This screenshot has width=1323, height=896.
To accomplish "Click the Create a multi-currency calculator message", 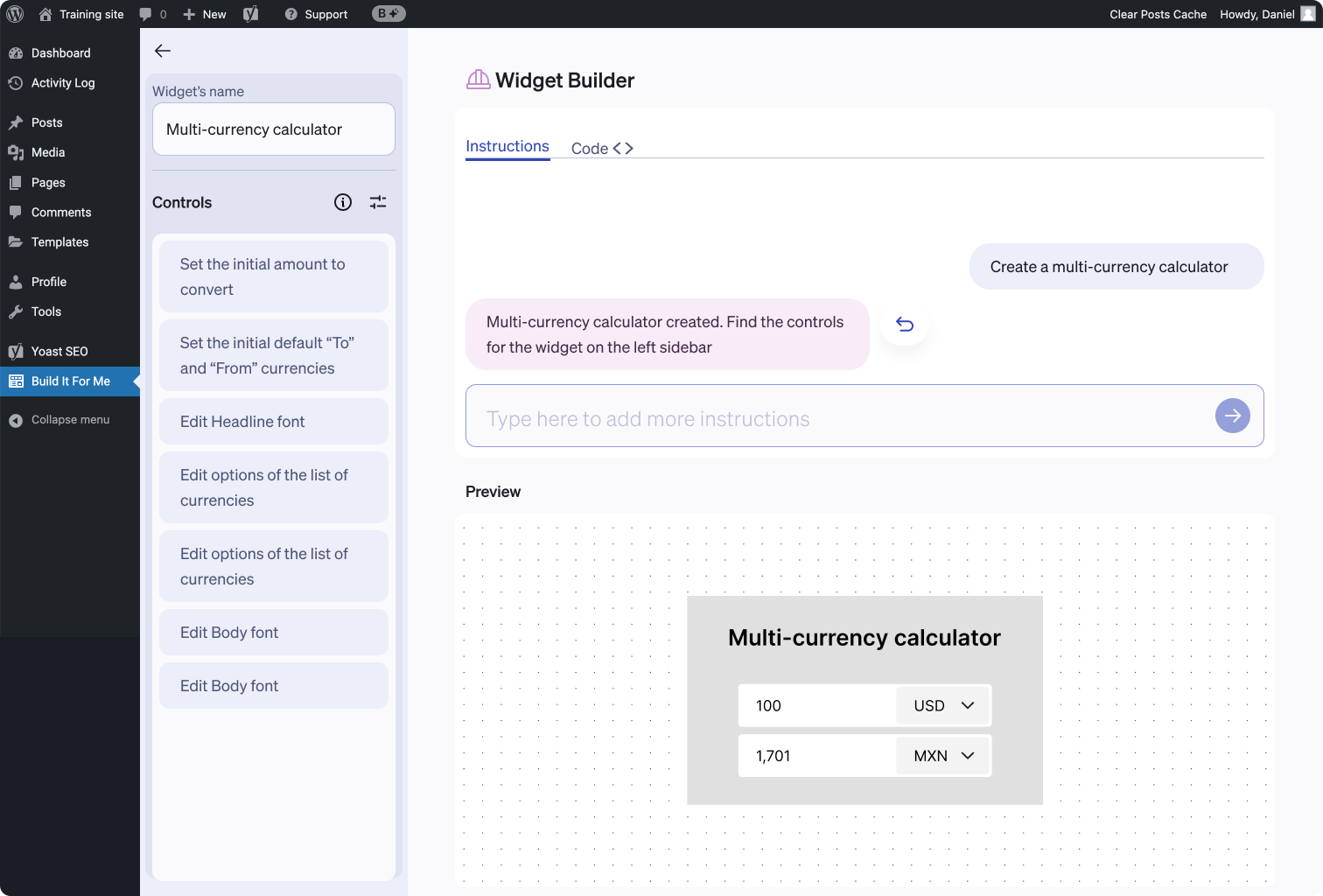I will [x=1116, y=267].
